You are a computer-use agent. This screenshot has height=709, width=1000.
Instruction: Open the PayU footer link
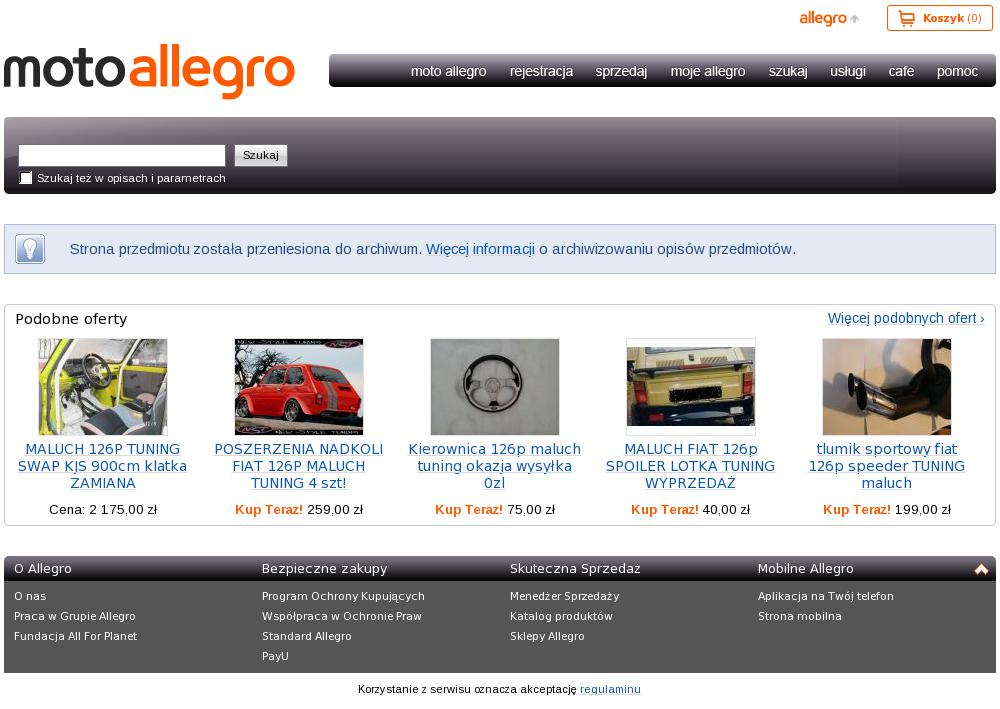(x=276, y=655)
